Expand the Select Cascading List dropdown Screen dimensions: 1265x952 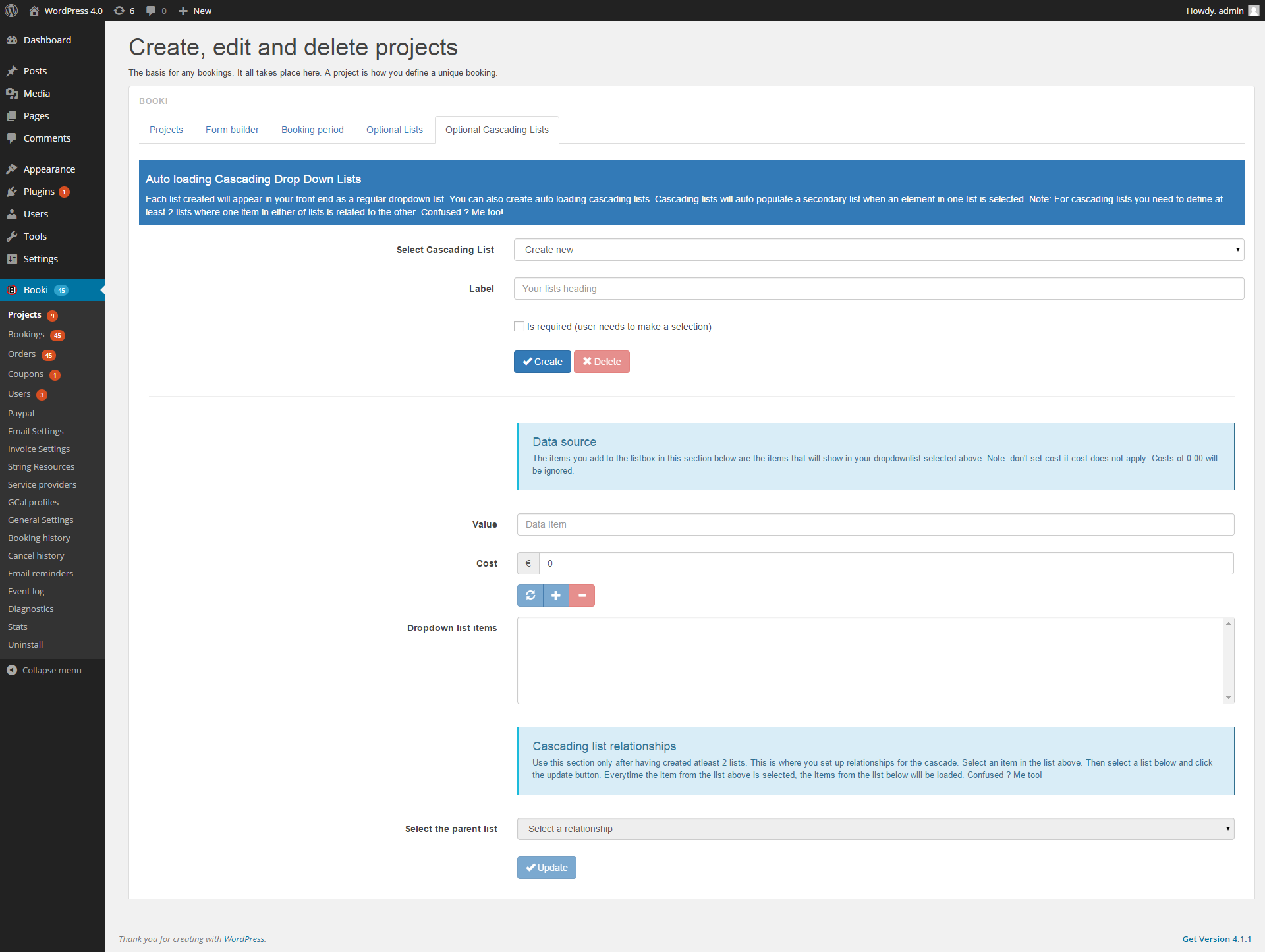pyautogui.click(x=878, y=250)
